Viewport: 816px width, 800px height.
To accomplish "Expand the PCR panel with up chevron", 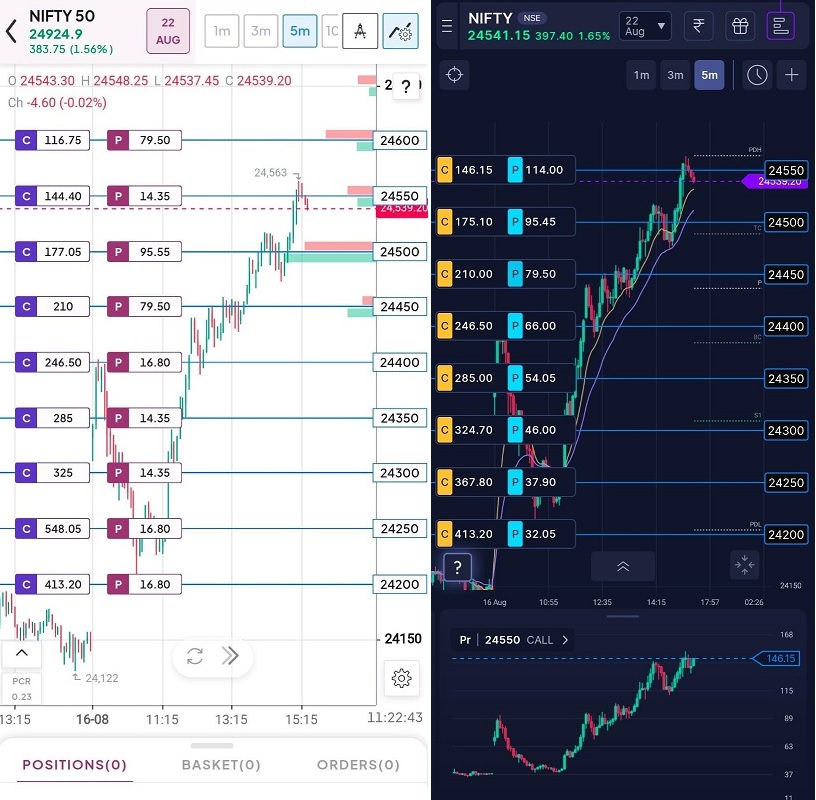I will (x=22, y=654).
